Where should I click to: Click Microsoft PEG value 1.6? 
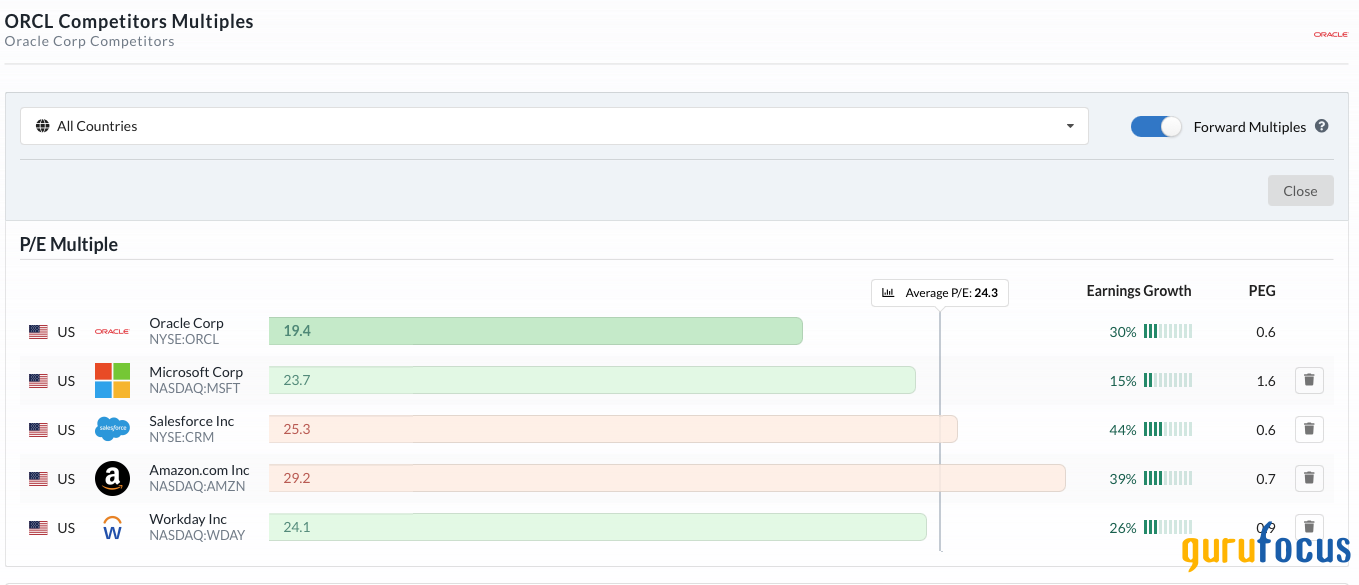[x=1266, y=381]
